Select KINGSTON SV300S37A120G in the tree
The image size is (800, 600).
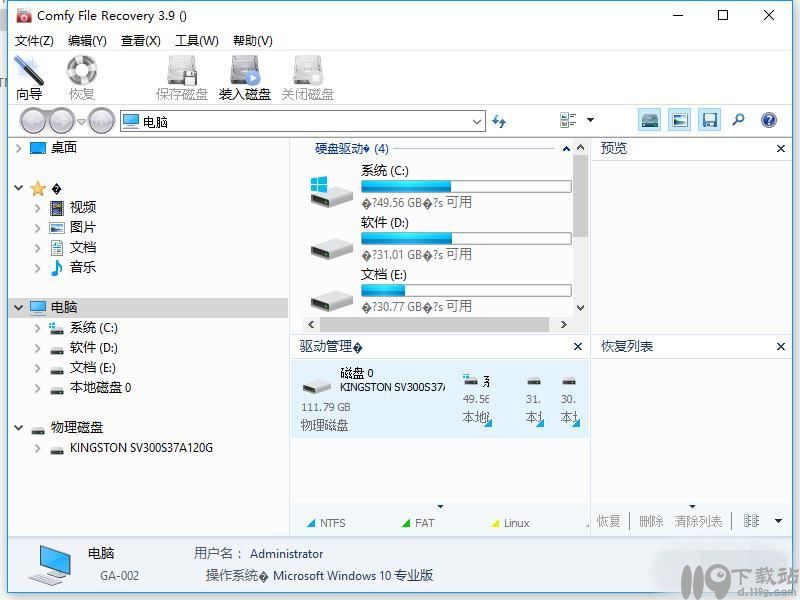click(141, 447)
